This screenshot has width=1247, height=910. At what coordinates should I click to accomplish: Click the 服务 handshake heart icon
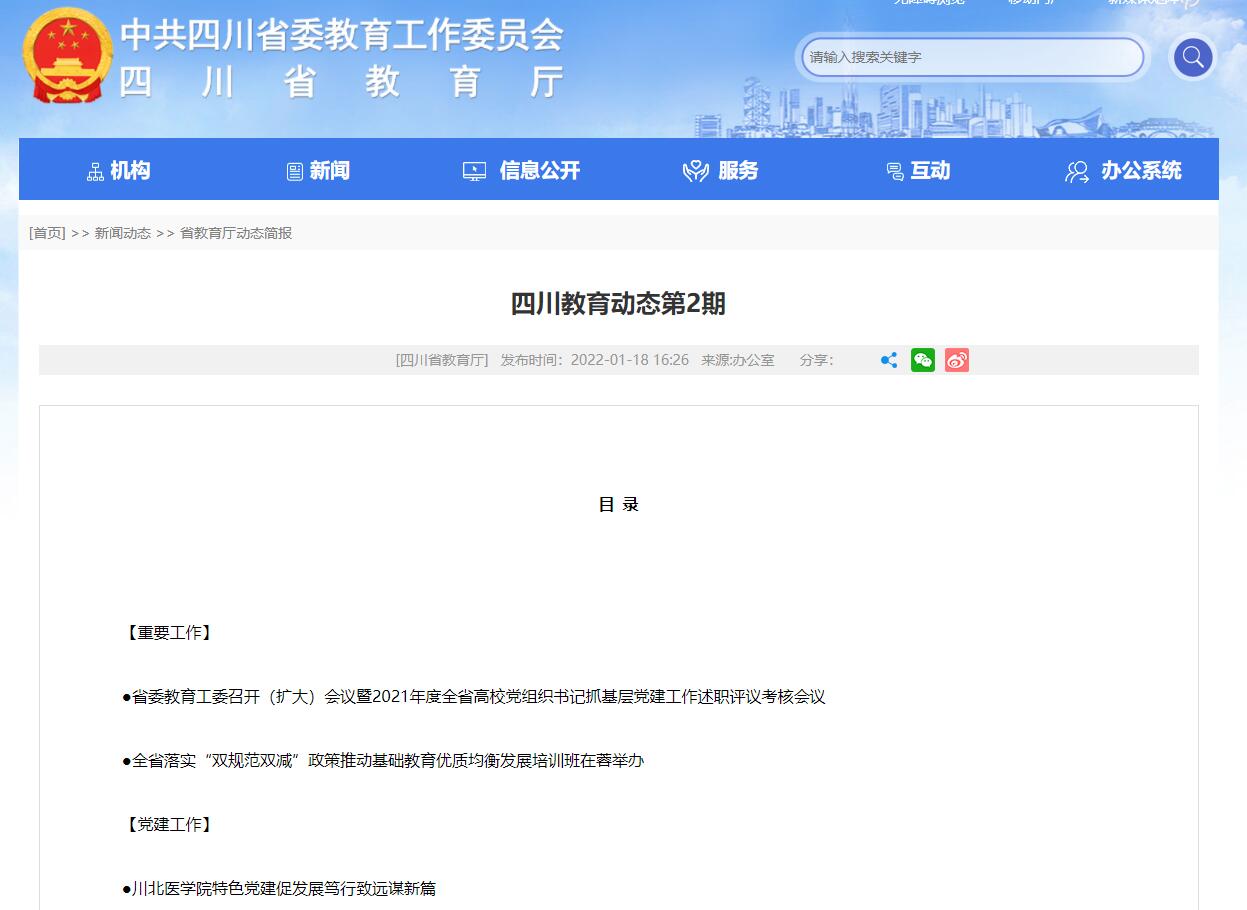(695, 172)
